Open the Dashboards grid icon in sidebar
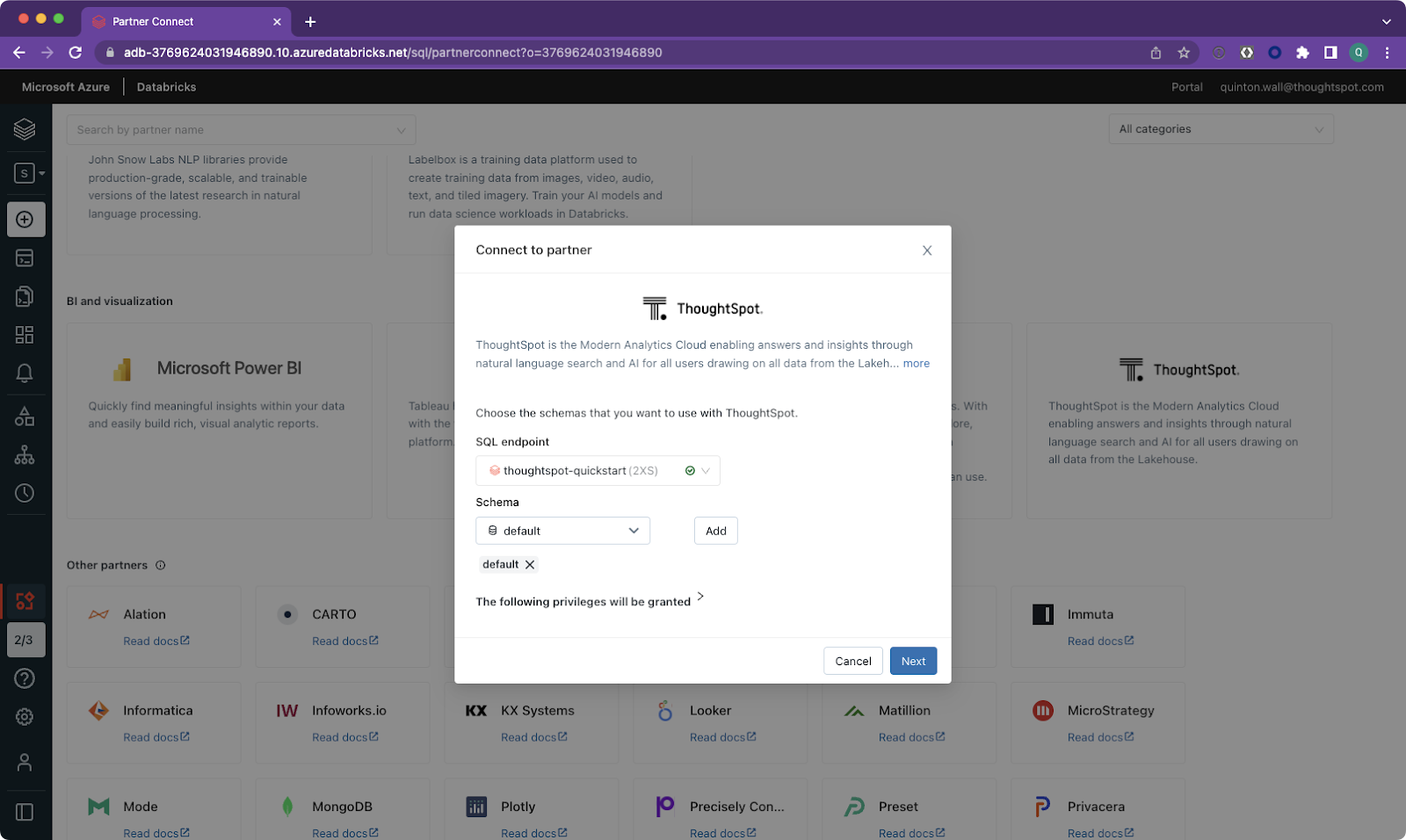This screenshot has height=840, width=1406. [x=25, y=335]
